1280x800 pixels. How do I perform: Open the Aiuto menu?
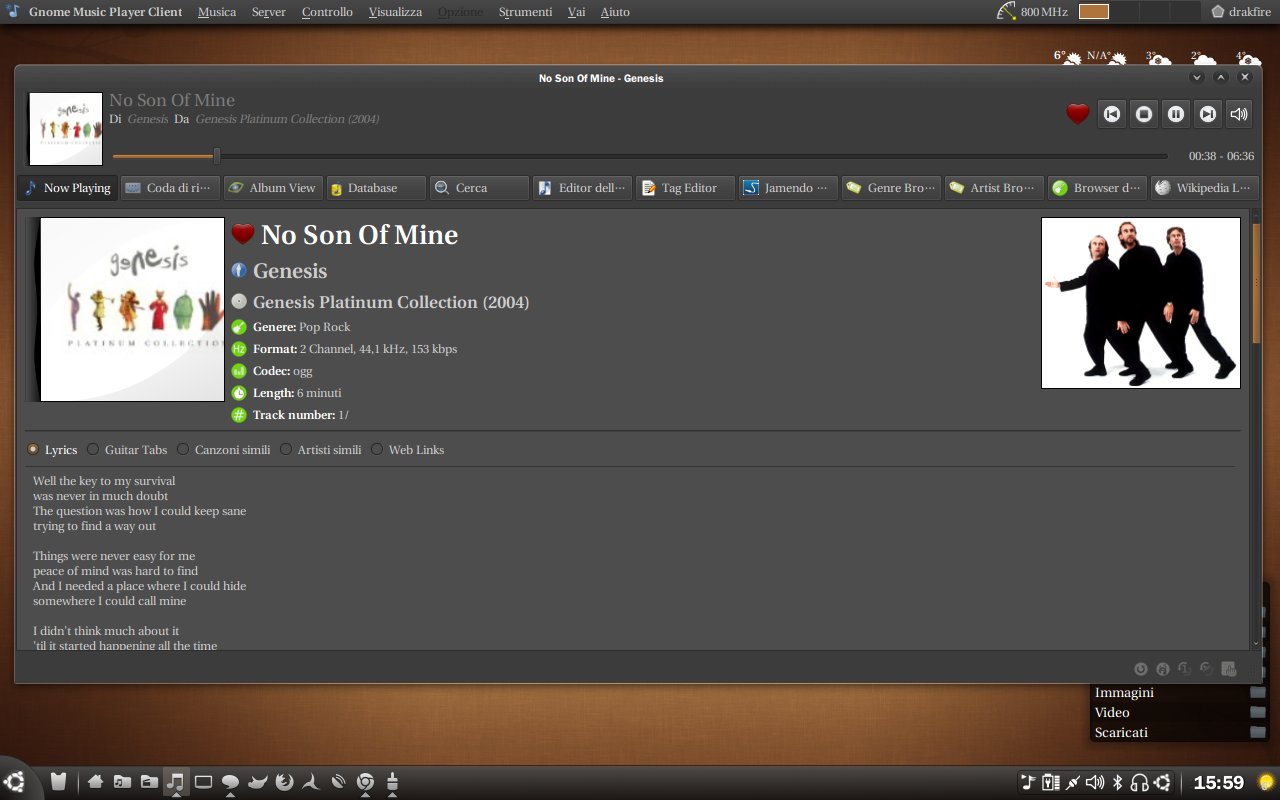point(615,12)
